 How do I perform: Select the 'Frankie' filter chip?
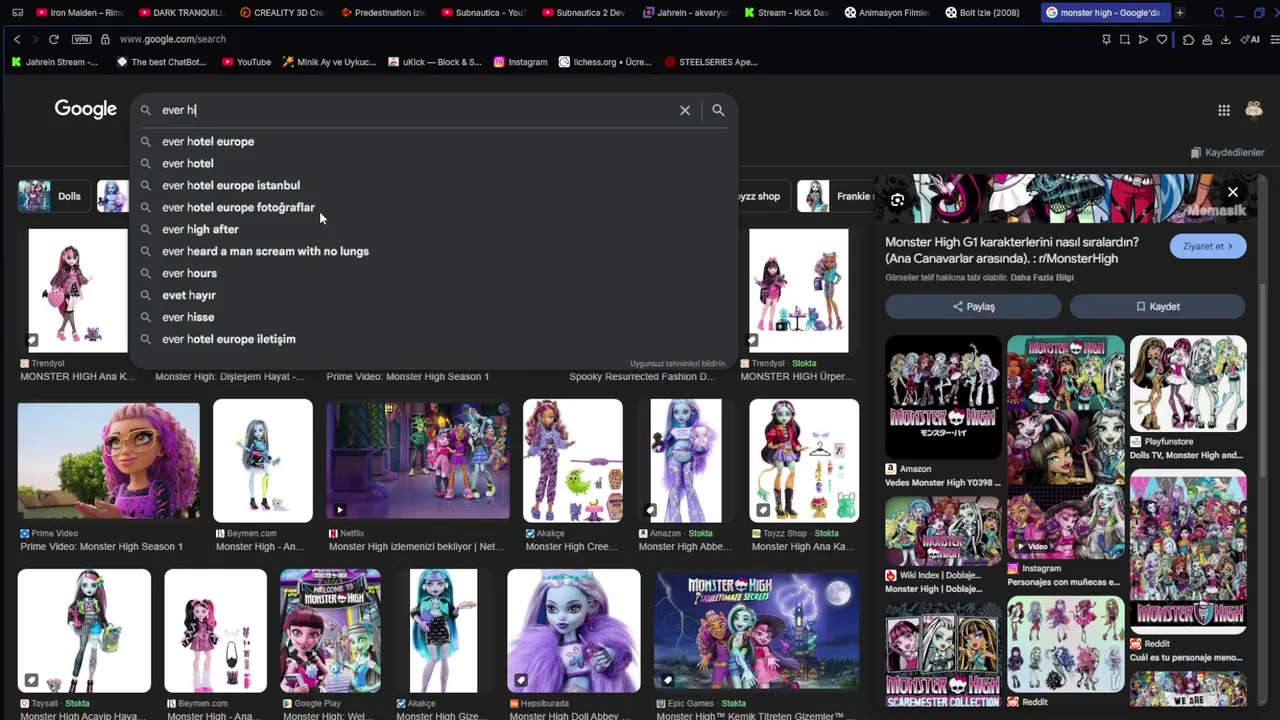click(x=835, y=196)
